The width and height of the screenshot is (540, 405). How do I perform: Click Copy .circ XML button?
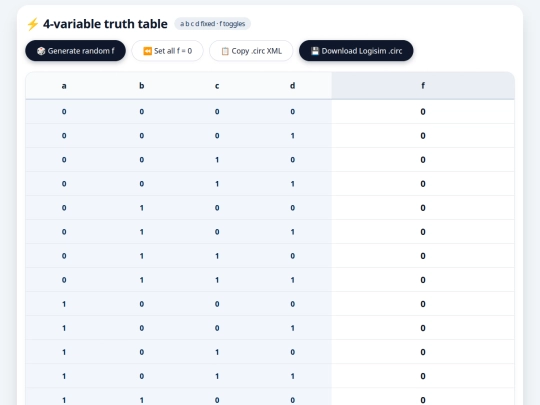pyautogui.click(x=251, y=51)
